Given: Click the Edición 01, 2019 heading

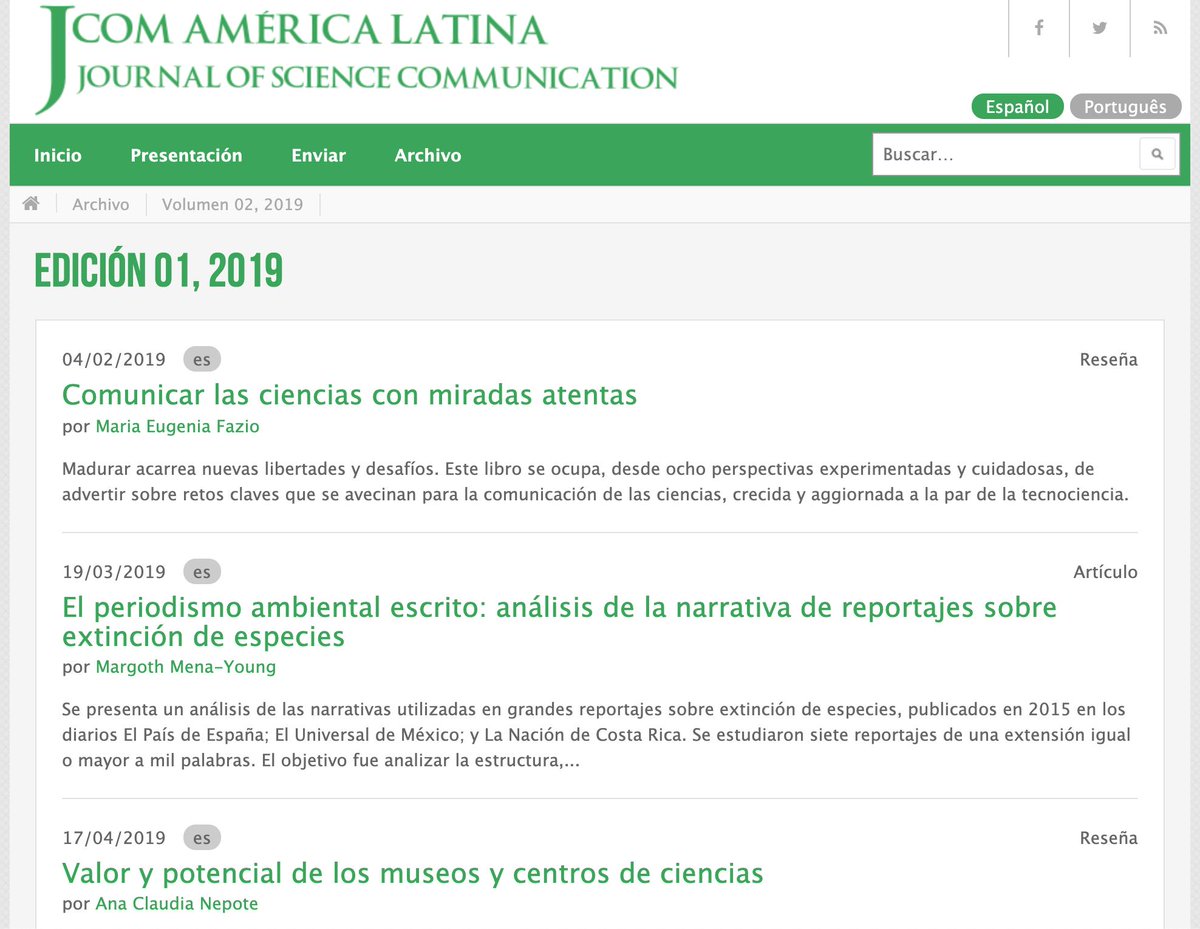Looking at the screenshot, I should (x=158, y=270).
